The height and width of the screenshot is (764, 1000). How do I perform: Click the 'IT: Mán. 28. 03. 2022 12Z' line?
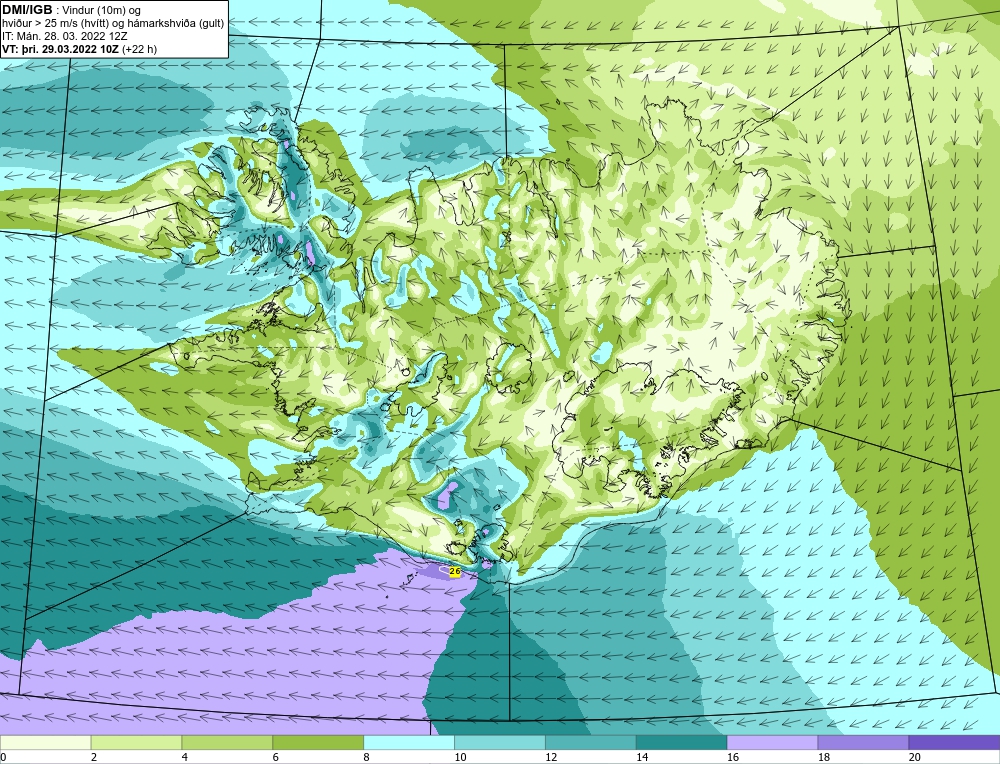point(65,36)
